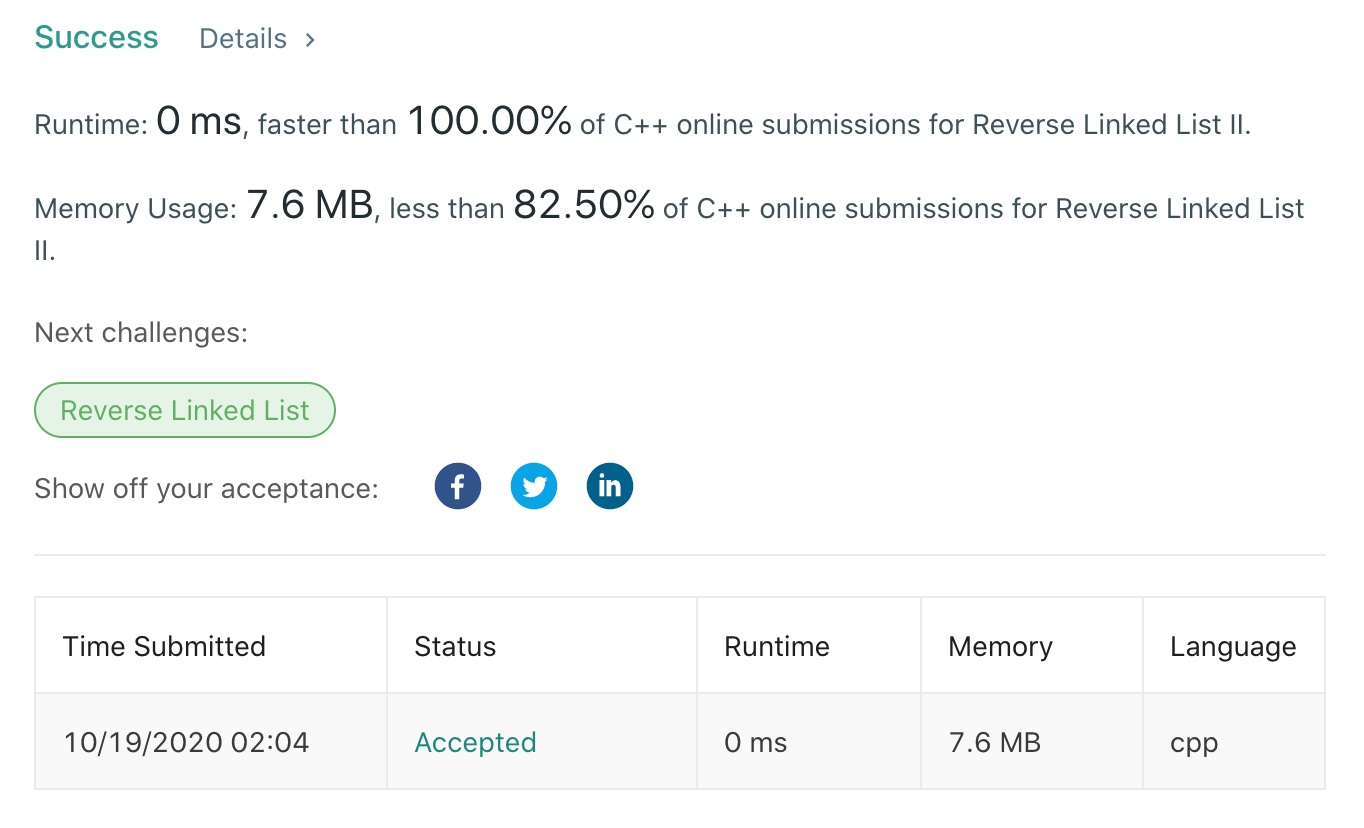Select the cpp language cell
The width and height of the screenshot is (1364, 828).
[1194, 742]
